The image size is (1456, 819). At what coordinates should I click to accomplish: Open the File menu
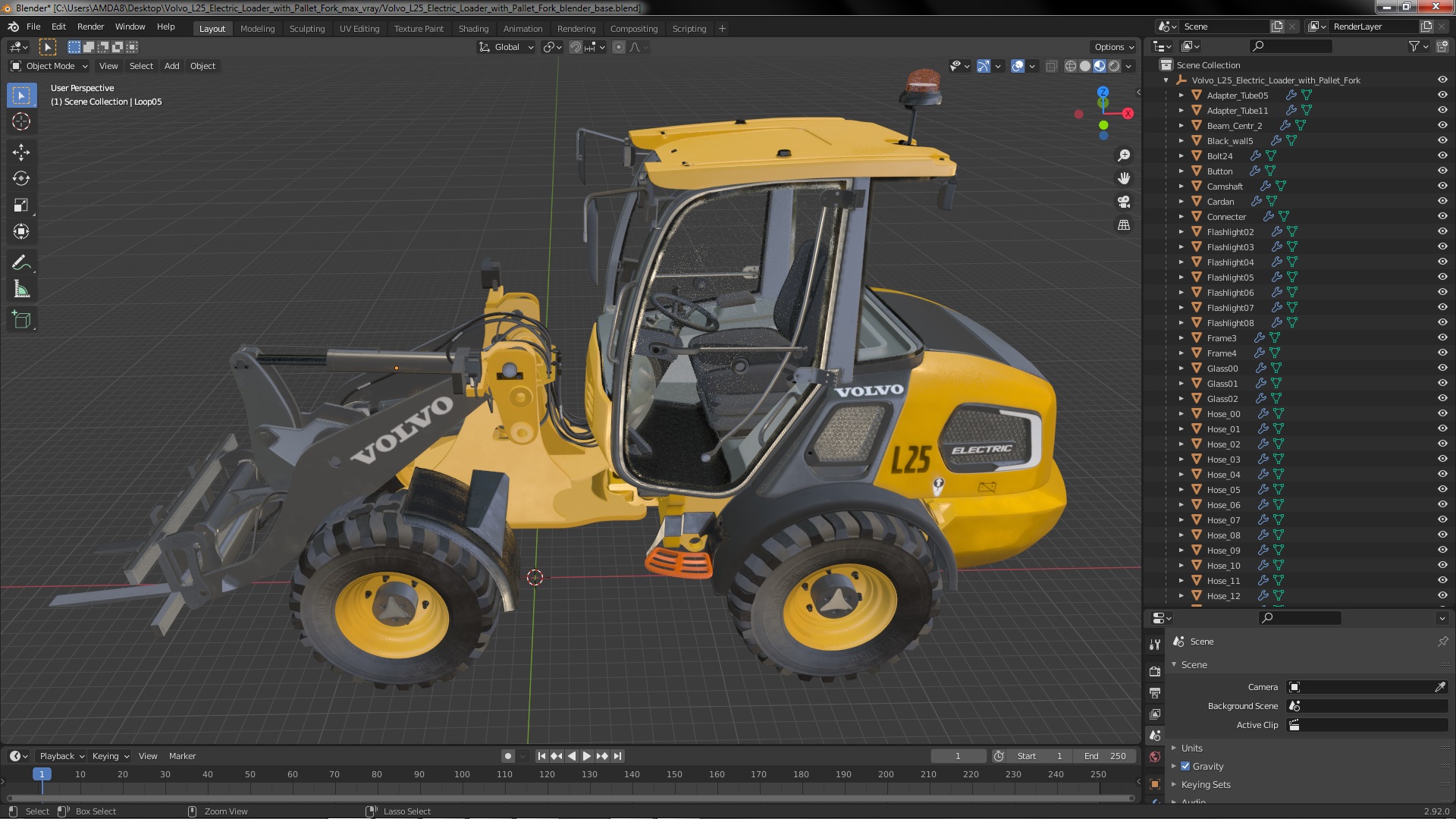pyautogui.click(x=33, y=27)
